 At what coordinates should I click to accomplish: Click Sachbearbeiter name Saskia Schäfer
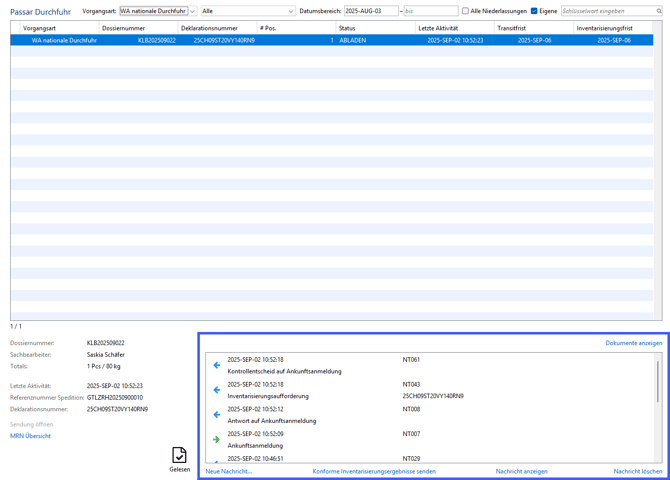(x=106, y=354)
